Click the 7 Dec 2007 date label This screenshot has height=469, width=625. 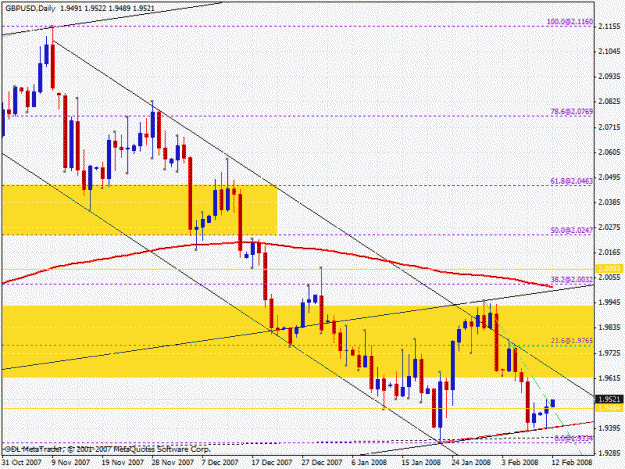[220, 463]
